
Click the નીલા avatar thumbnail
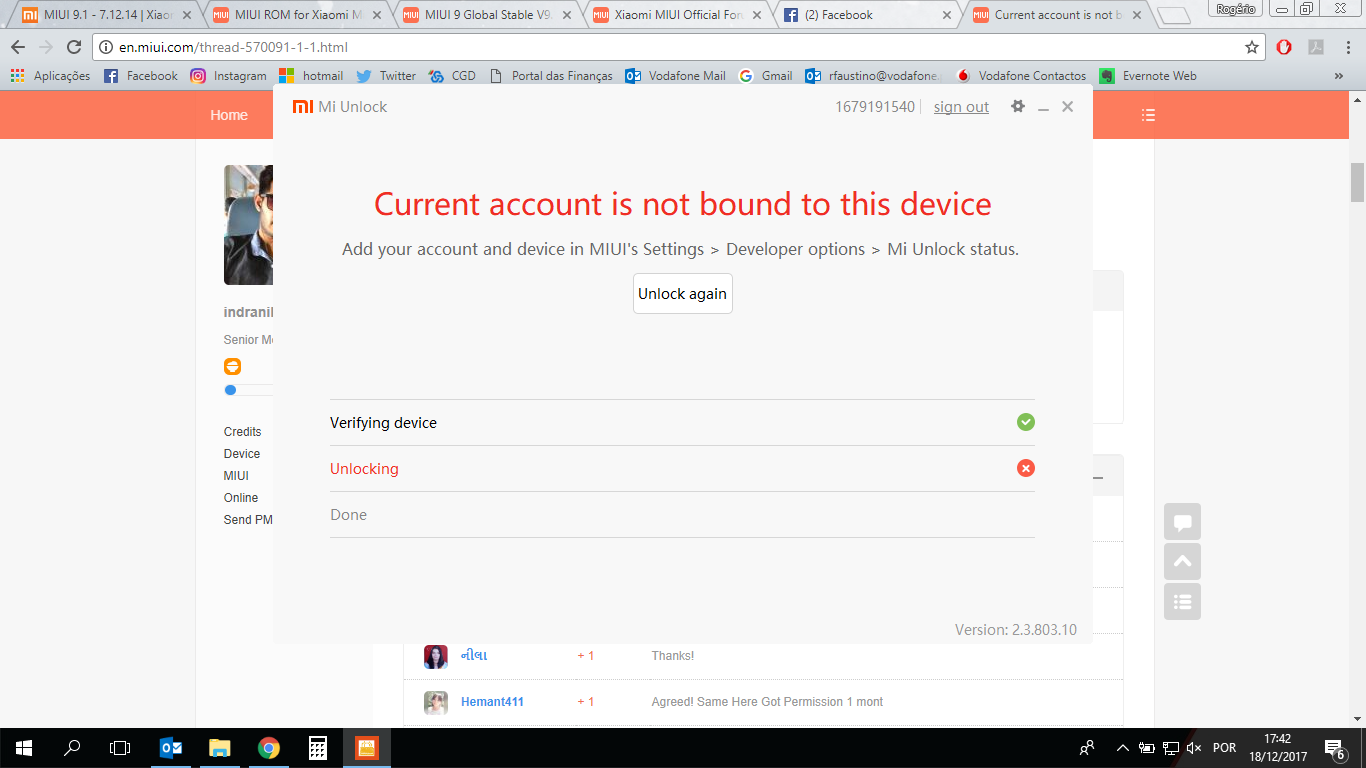point(435,657)
